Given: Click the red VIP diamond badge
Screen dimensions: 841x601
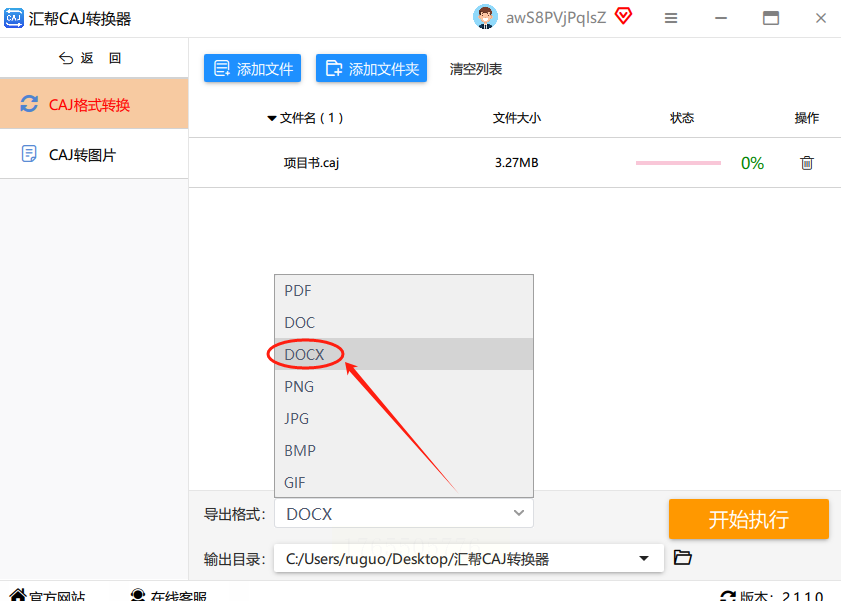Looking at the screenshot, I should click(623, 16).
